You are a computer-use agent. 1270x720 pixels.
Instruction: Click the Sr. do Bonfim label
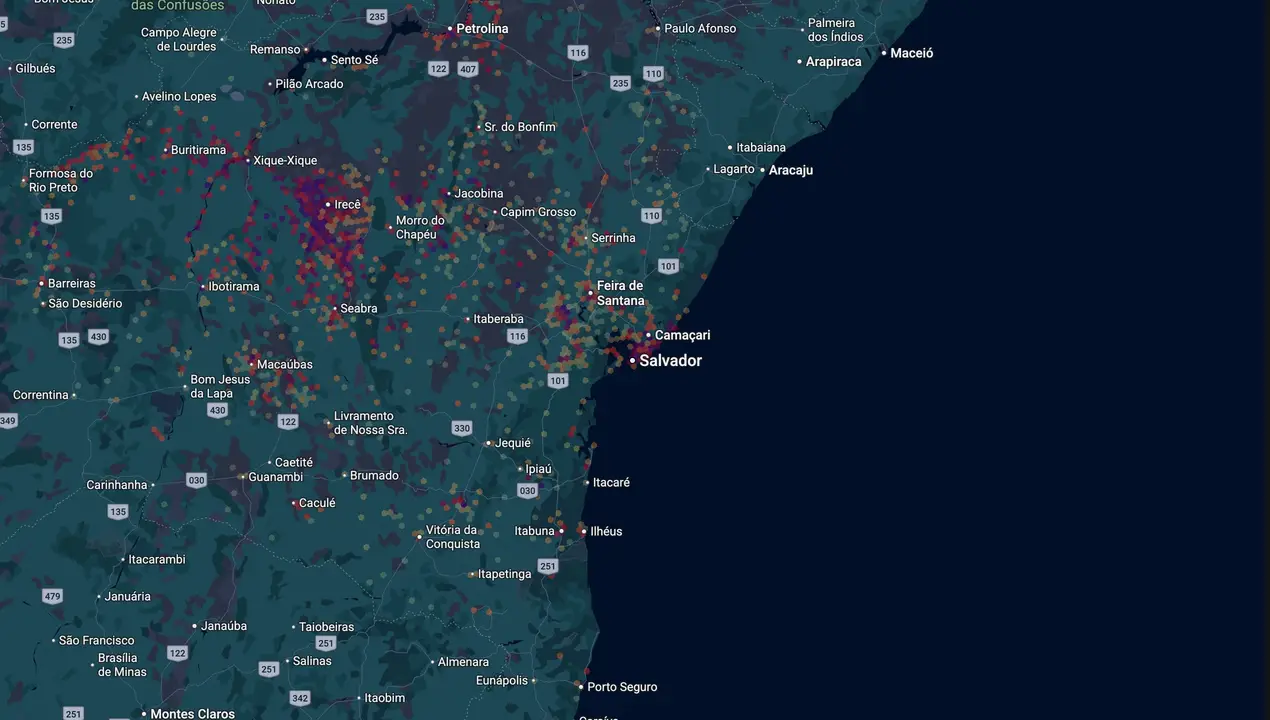(x=520, y=127)
